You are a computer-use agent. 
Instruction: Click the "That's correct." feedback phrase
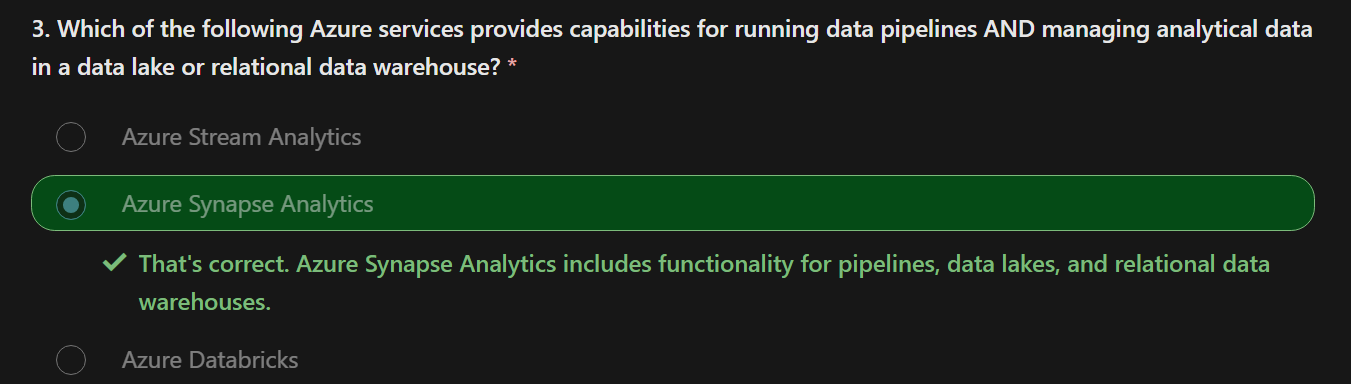pyautogui.click(x=214, y=265)
